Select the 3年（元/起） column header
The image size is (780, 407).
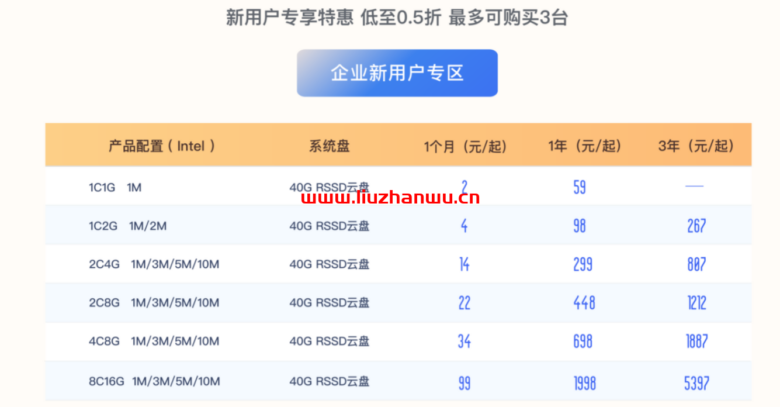pyautogui.click(x=696, y=146)
